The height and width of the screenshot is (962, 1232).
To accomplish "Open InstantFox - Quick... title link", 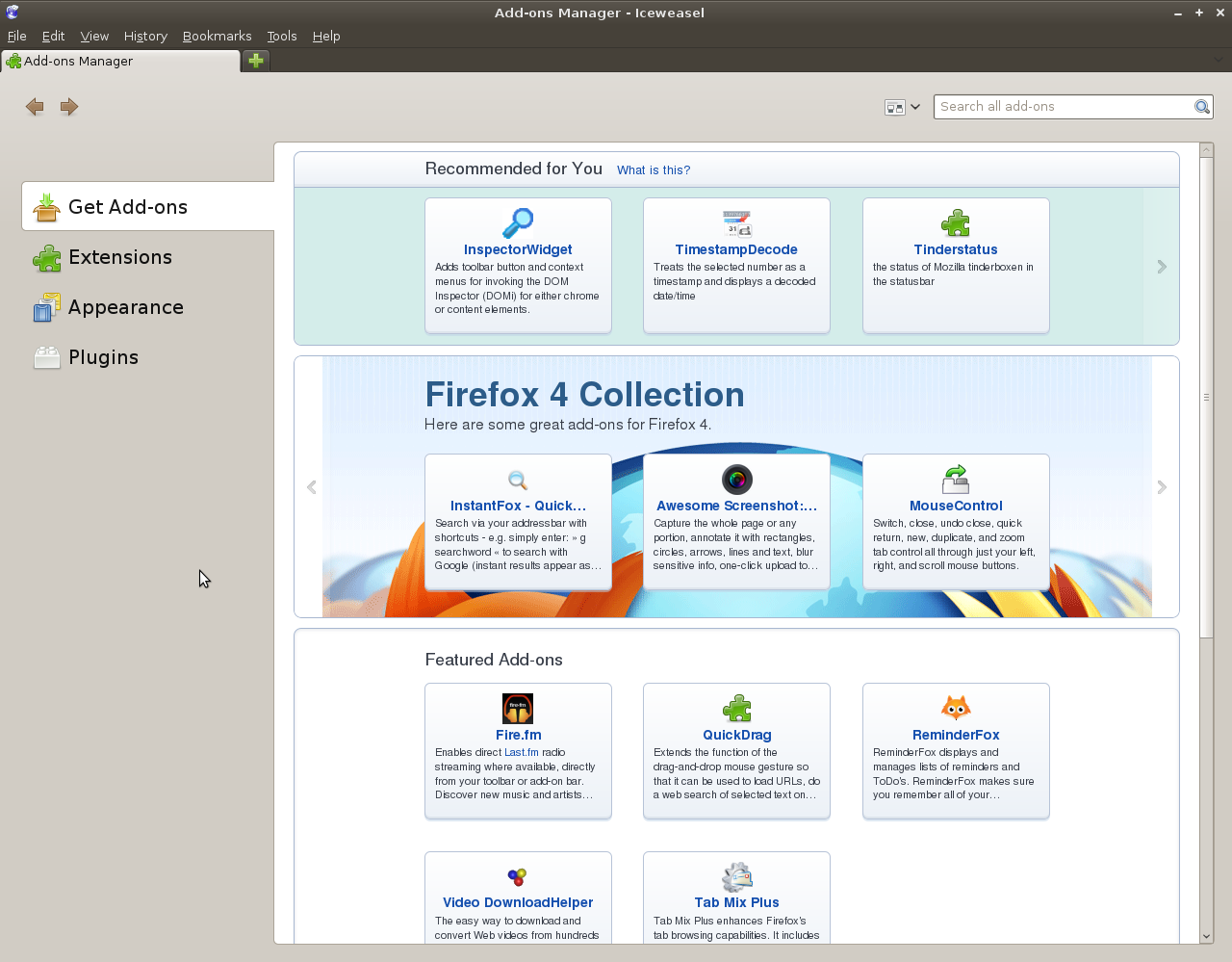I will [518, 506].
